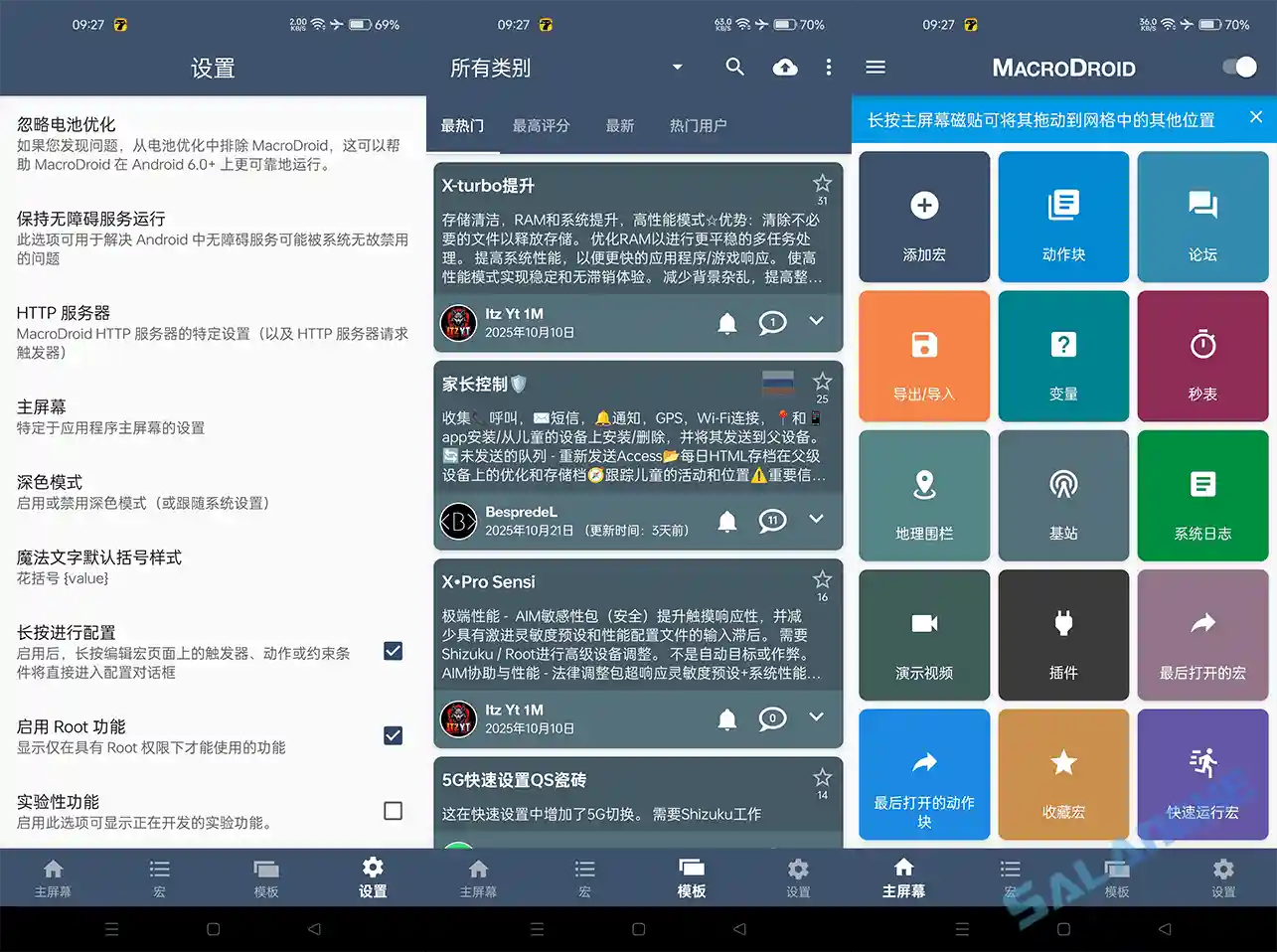
Task: Dismiss the long-press widget hint banner
Action: [1256, 116]
